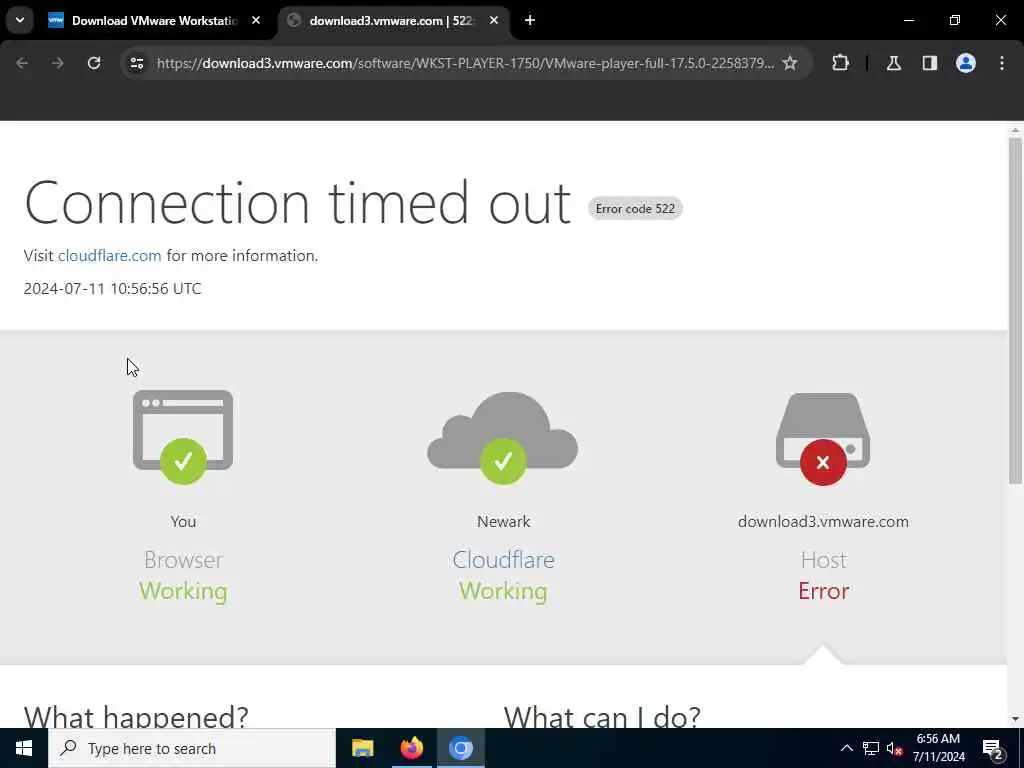Open the Chrome Labs flask icon
Screen dimensions: 1024x768
pyautogui.click(x=894, y=63)
